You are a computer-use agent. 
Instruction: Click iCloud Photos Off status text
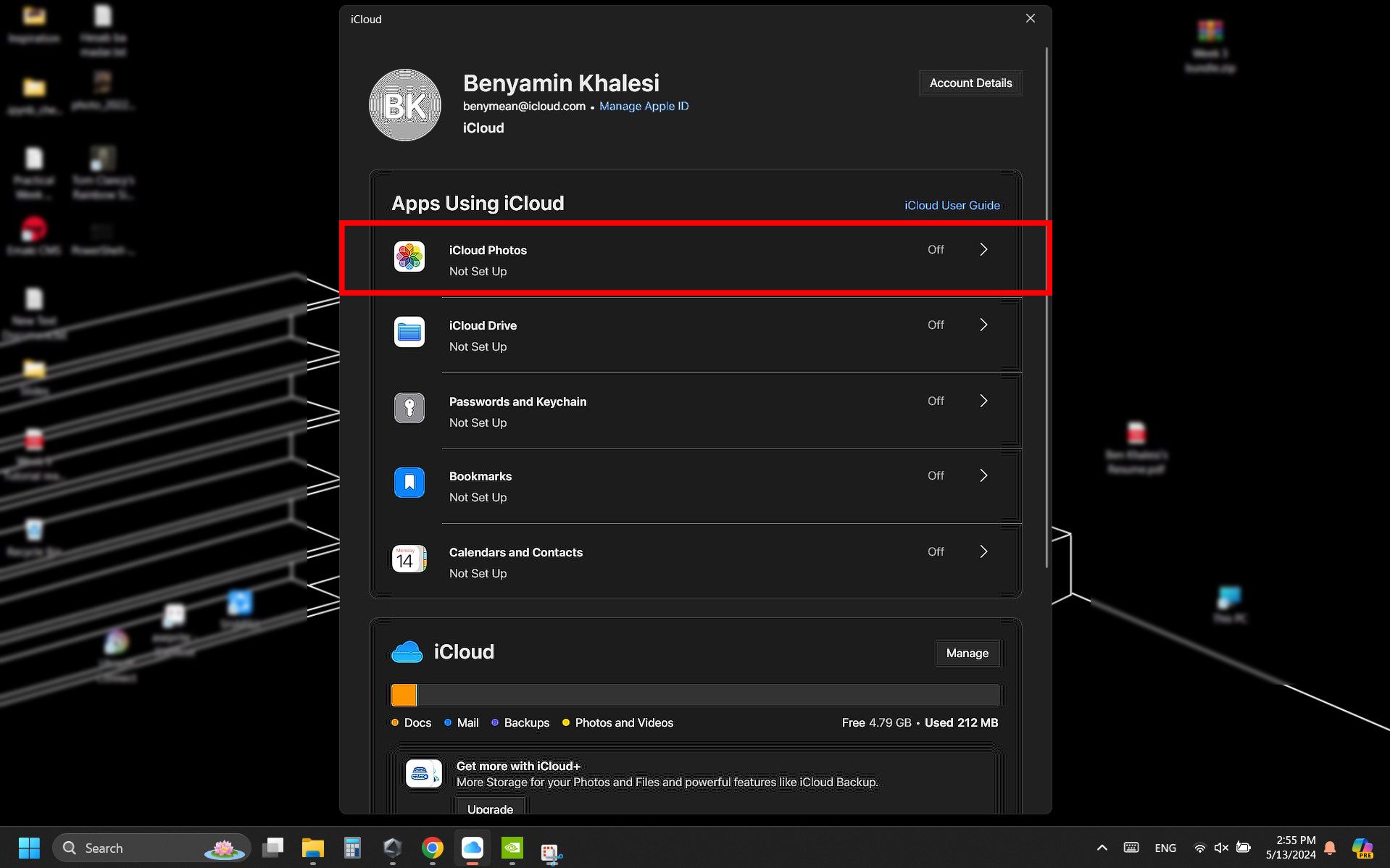936,249
